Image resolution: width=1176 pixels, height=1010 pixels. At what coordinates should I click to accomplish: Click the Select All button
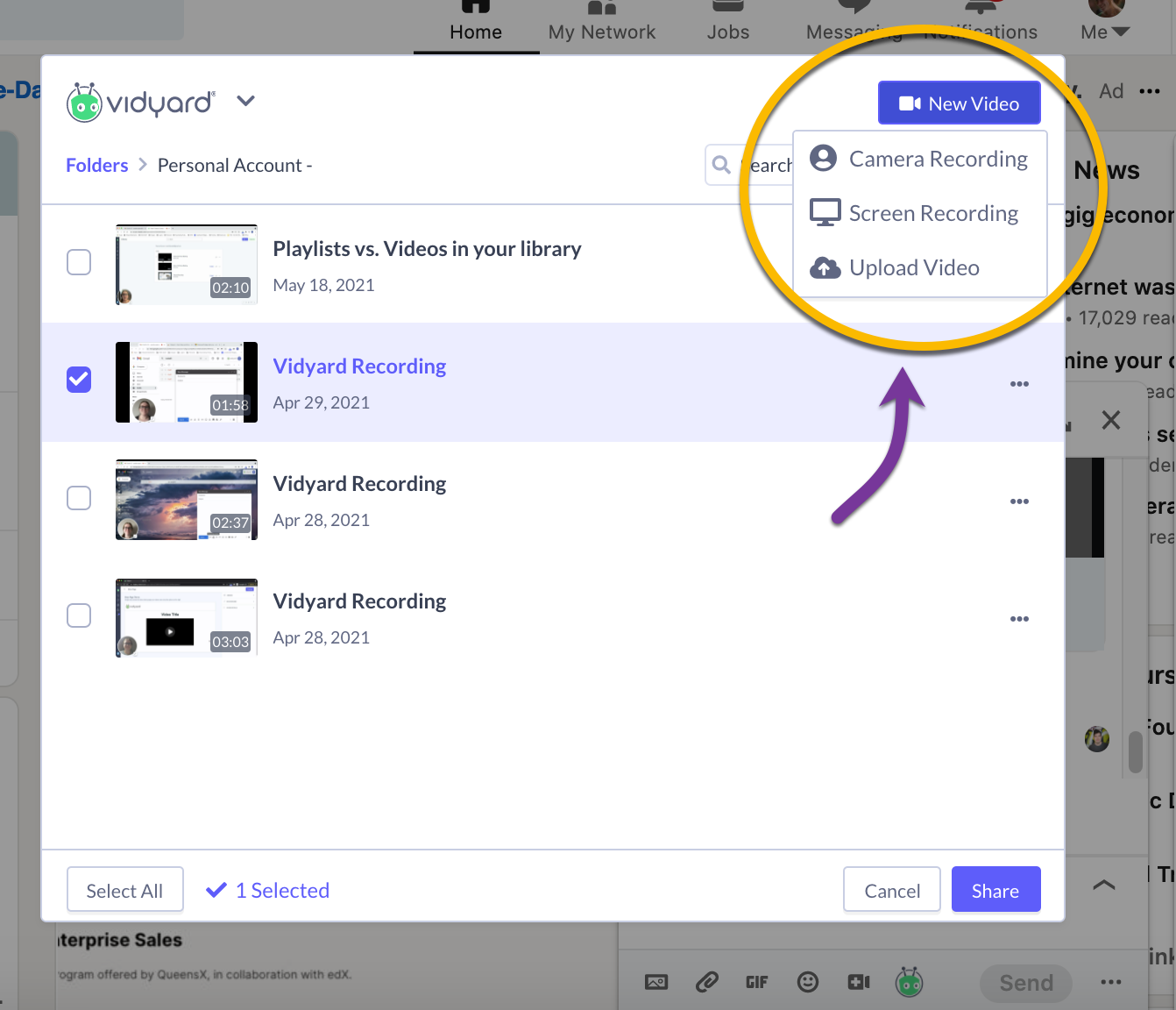[125, 890]
